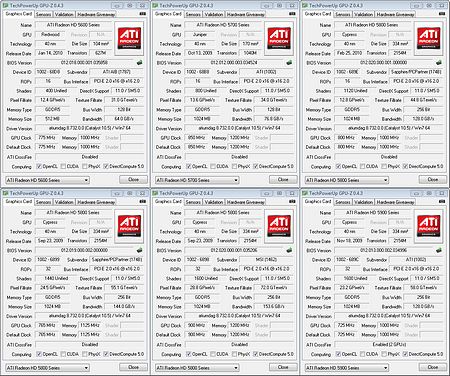Screen dimensions: 450x376
Task: Click Close button in the HD 5900 Series window
Action: (x=433, y=367)
